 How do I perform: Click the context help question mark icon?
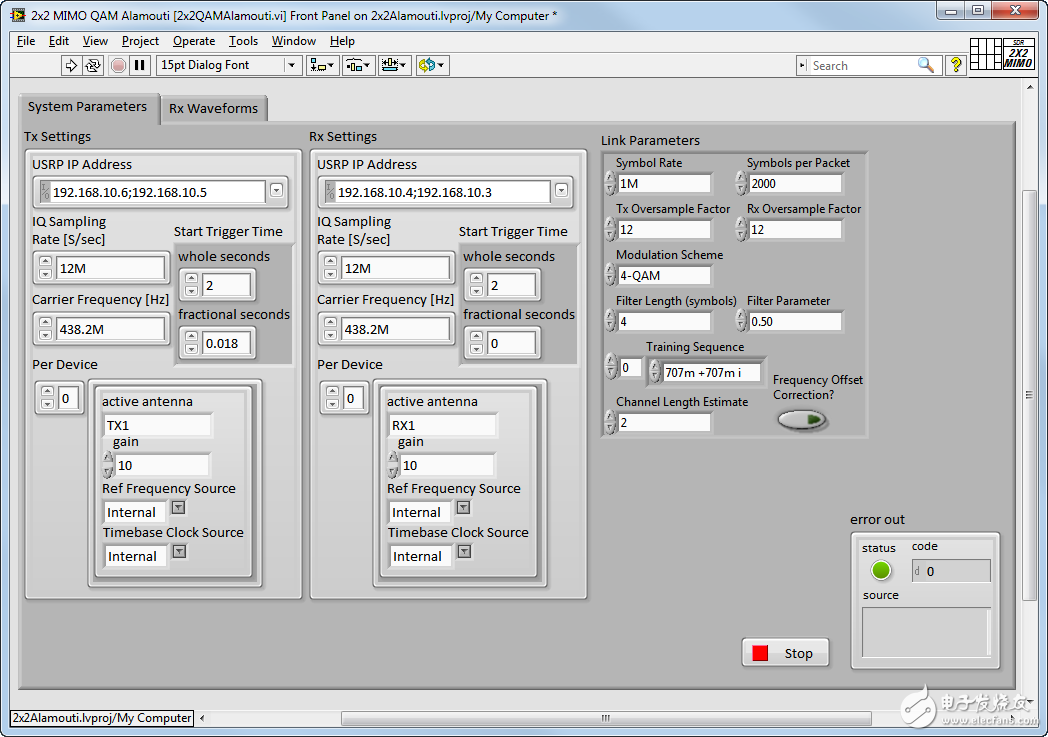(956, 65)
